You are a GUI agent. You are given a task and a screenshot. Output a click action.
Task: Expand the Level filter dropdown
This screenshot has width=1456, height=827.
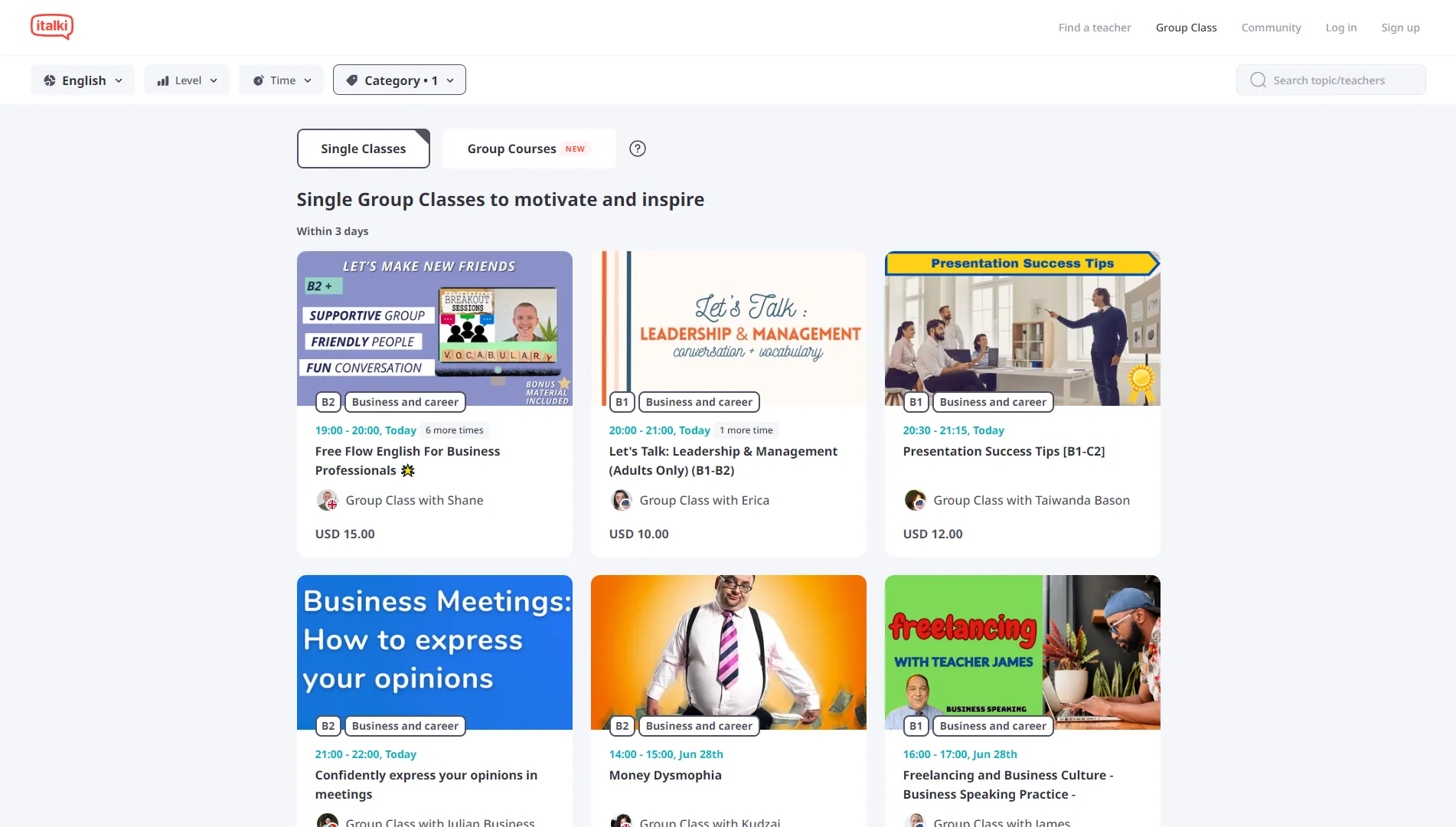click(187, 80)
